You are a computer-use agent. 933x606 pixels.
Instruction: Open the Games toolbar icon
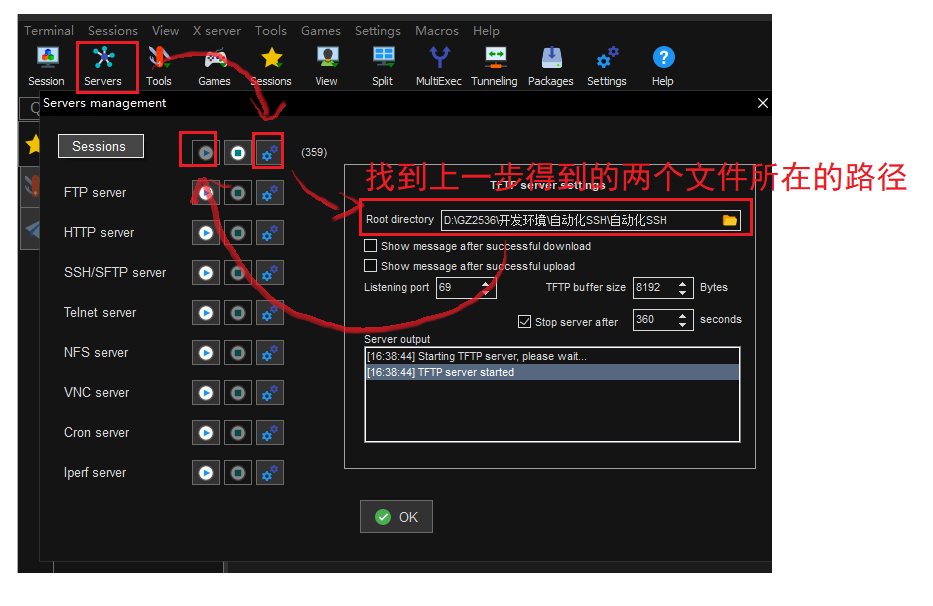coord(214,67)
